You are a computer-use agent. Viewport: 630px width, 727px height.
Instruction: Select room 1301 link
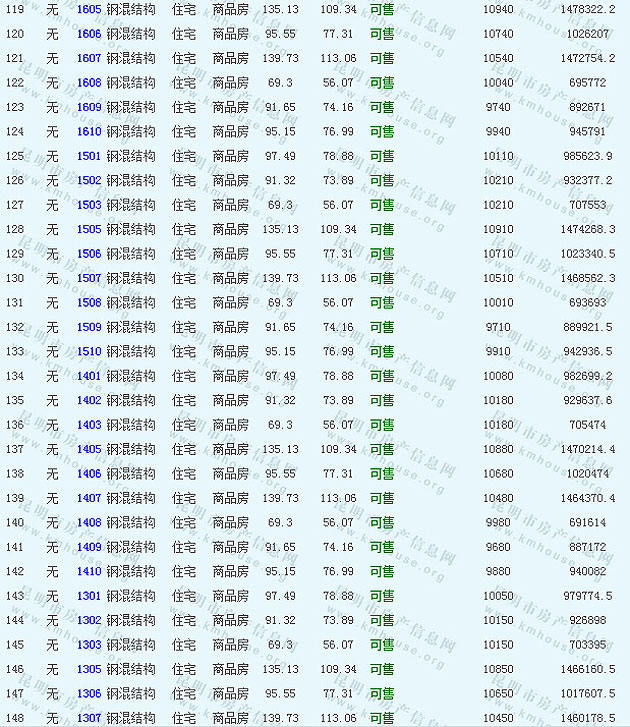[x=89, y=596]
